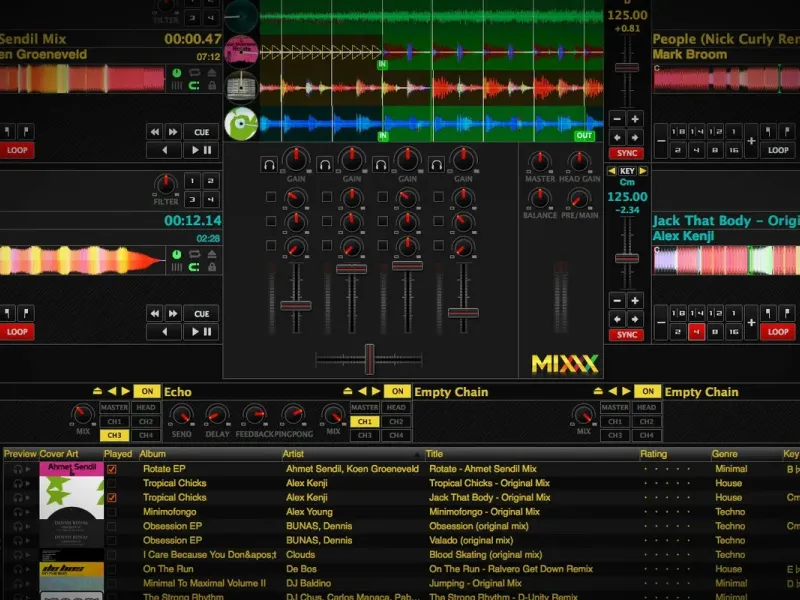Click rewind on the 00:12.14 deck
The height and width of the screenshot is (600, 800).
point(155,314)
